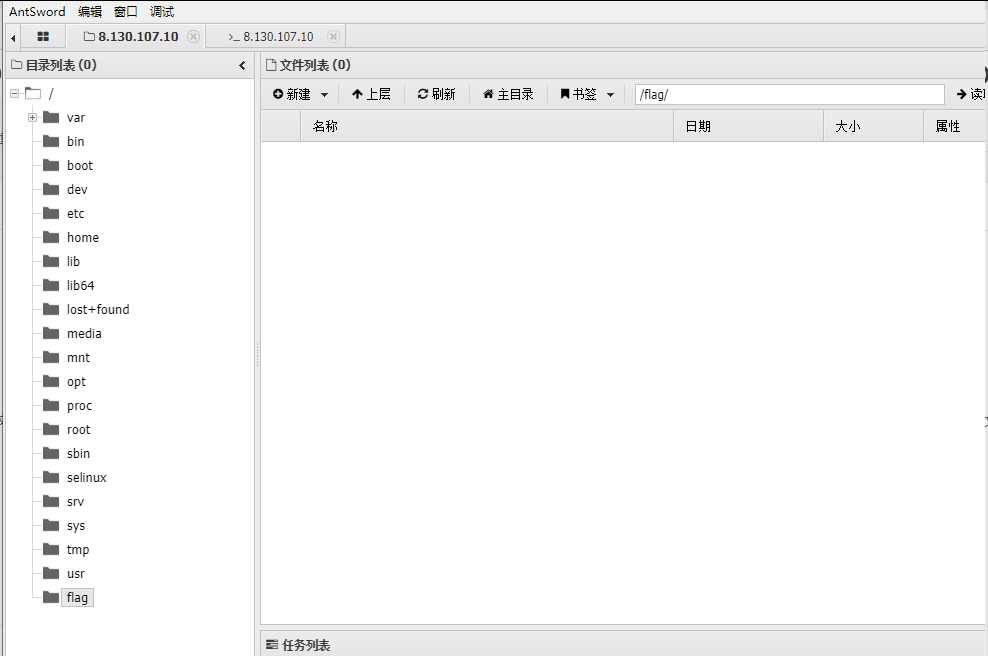Select the var folder icon
988x656 pixels.
click(x=51, y=118)
